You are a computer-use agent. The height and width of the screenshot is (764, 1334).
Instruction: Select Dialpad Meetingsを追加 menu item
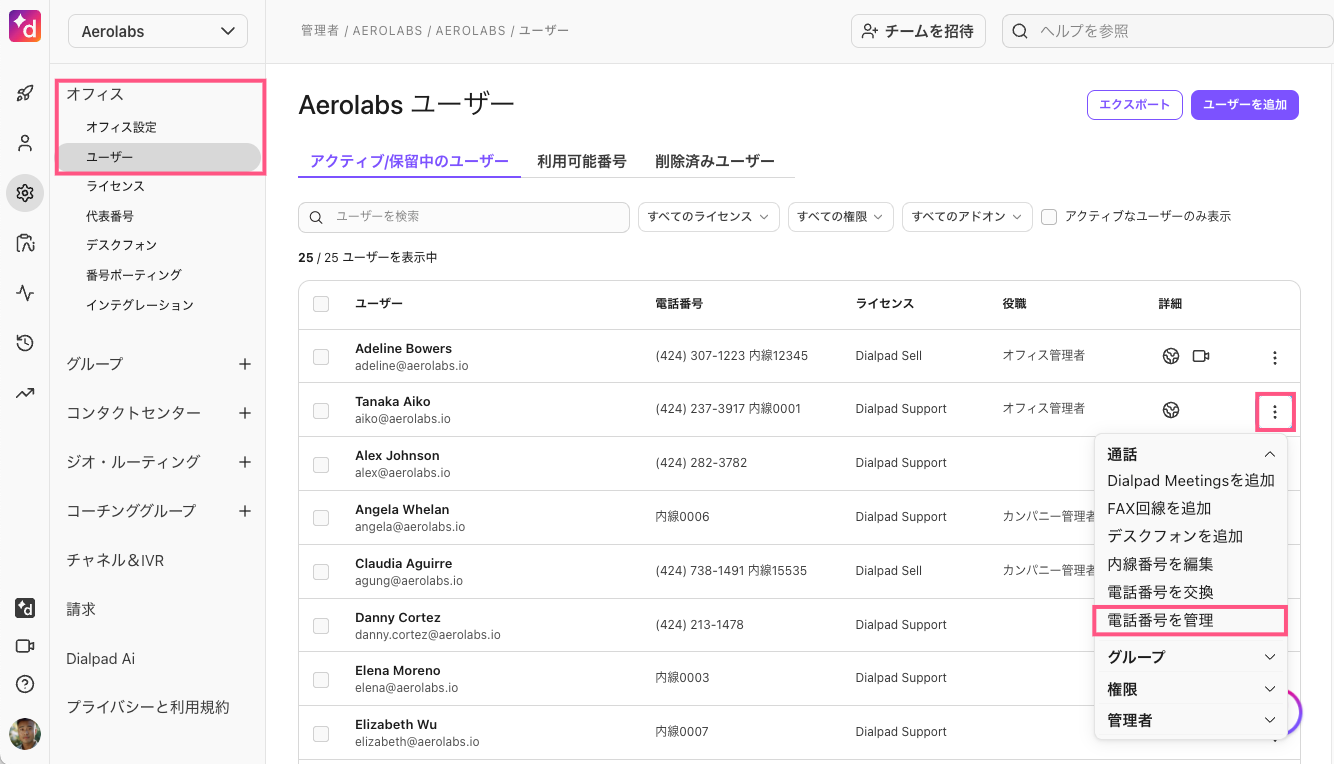pyautogui.click(x=1191, y=481)
